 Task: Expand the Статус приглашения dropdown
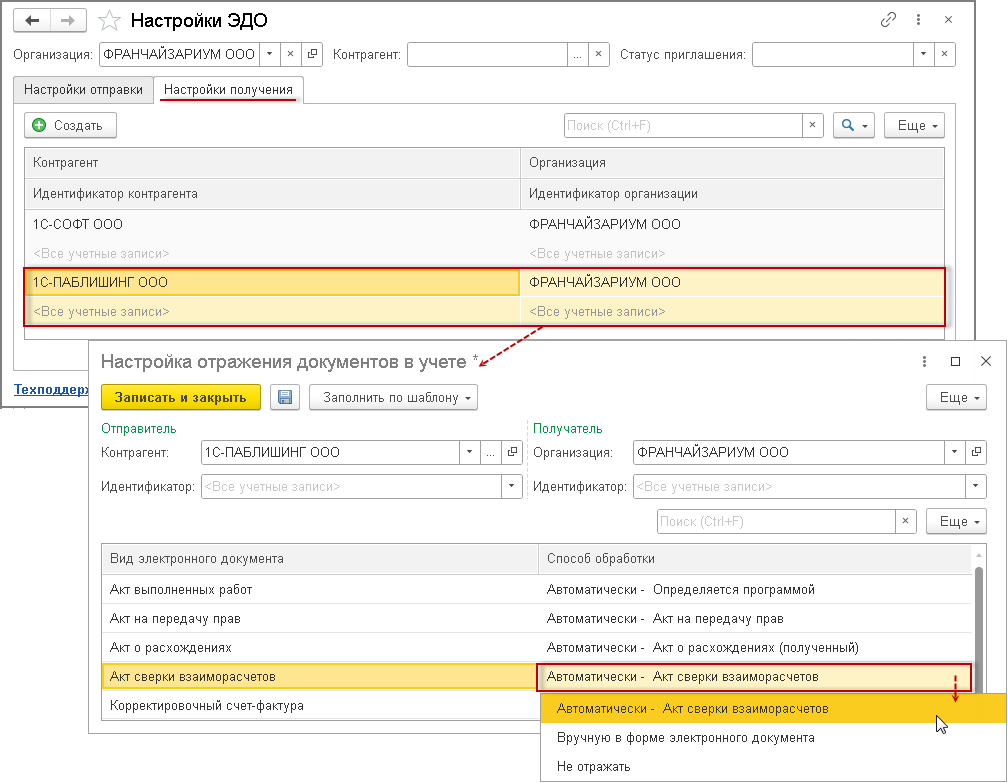click(924, 54)
